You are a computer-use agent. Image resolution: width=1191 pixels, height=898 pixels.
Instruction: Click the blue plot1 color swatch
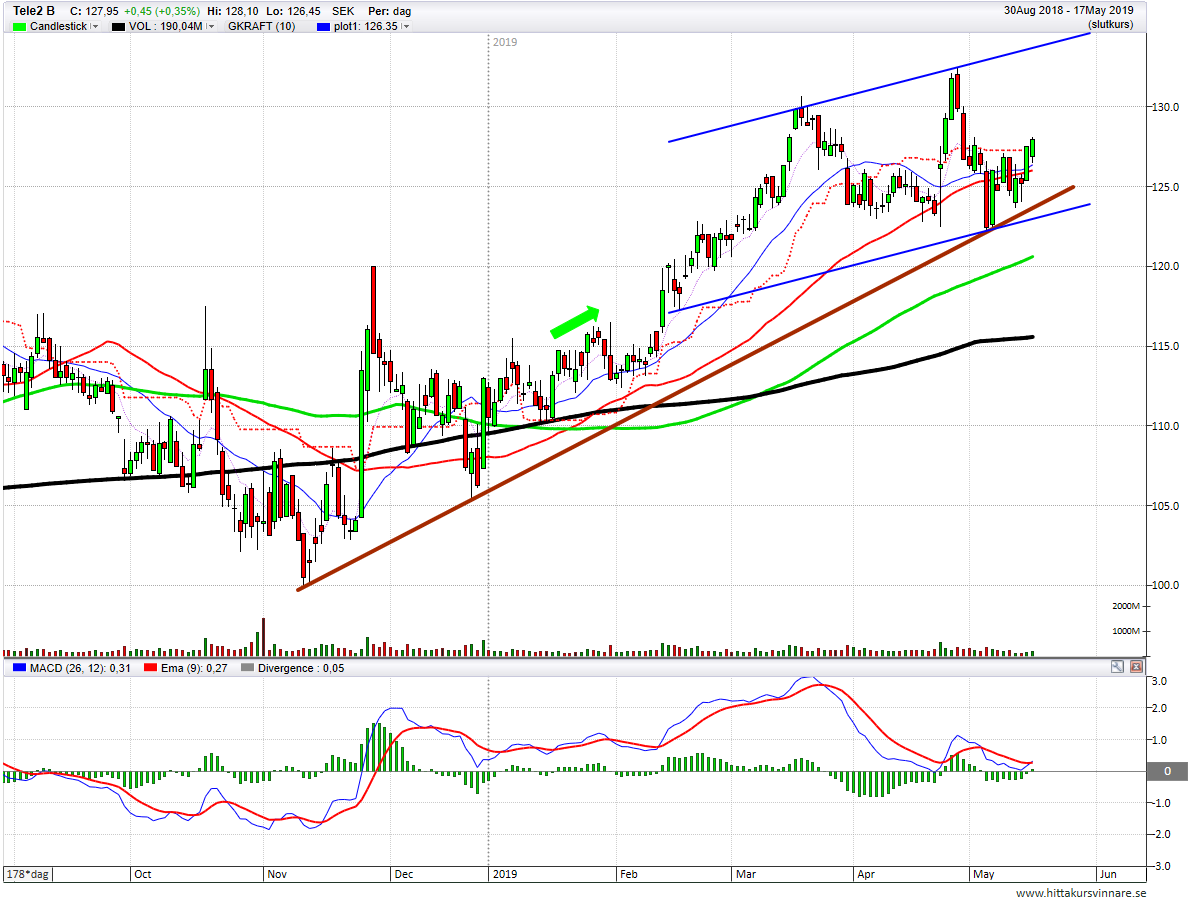324,27
